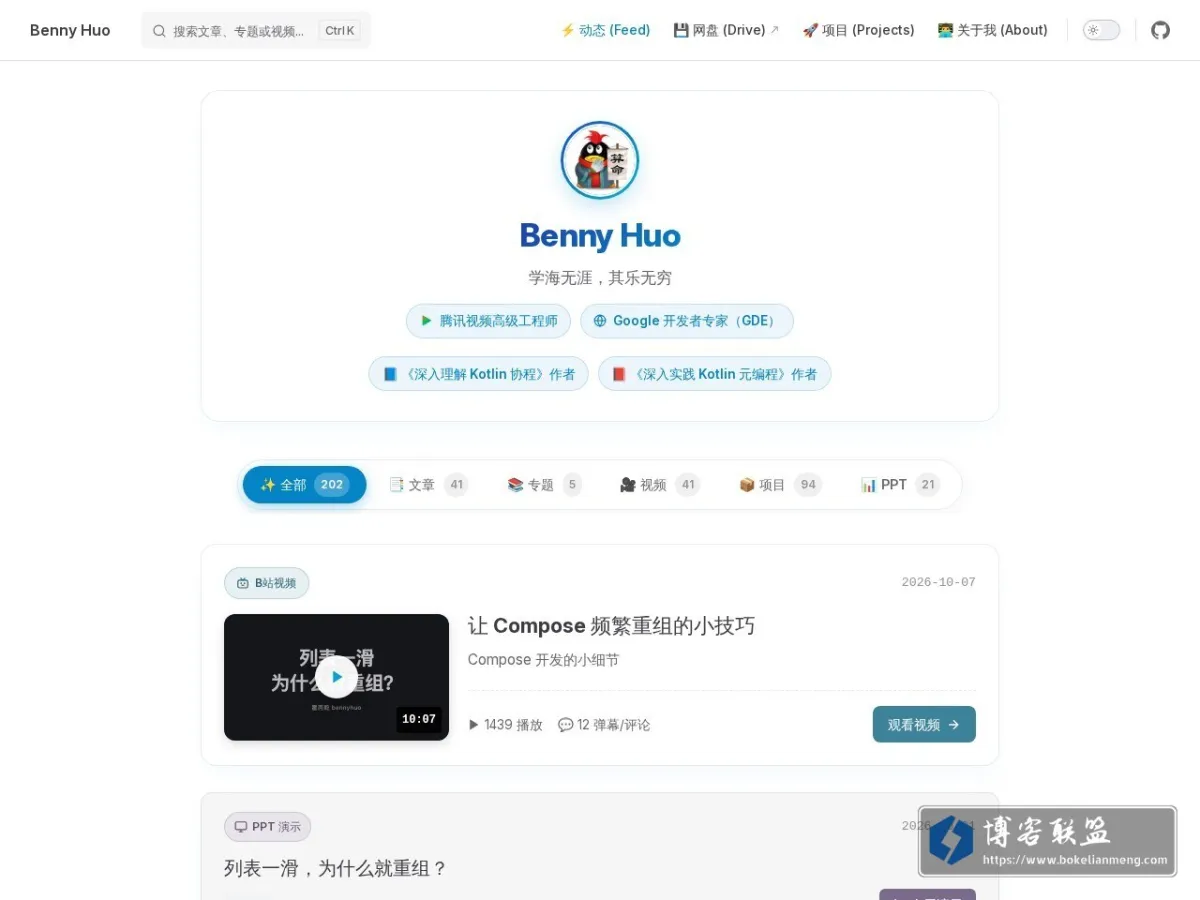
Task: Select the 全部 202 filter tab
Action: tap(304, 485)
